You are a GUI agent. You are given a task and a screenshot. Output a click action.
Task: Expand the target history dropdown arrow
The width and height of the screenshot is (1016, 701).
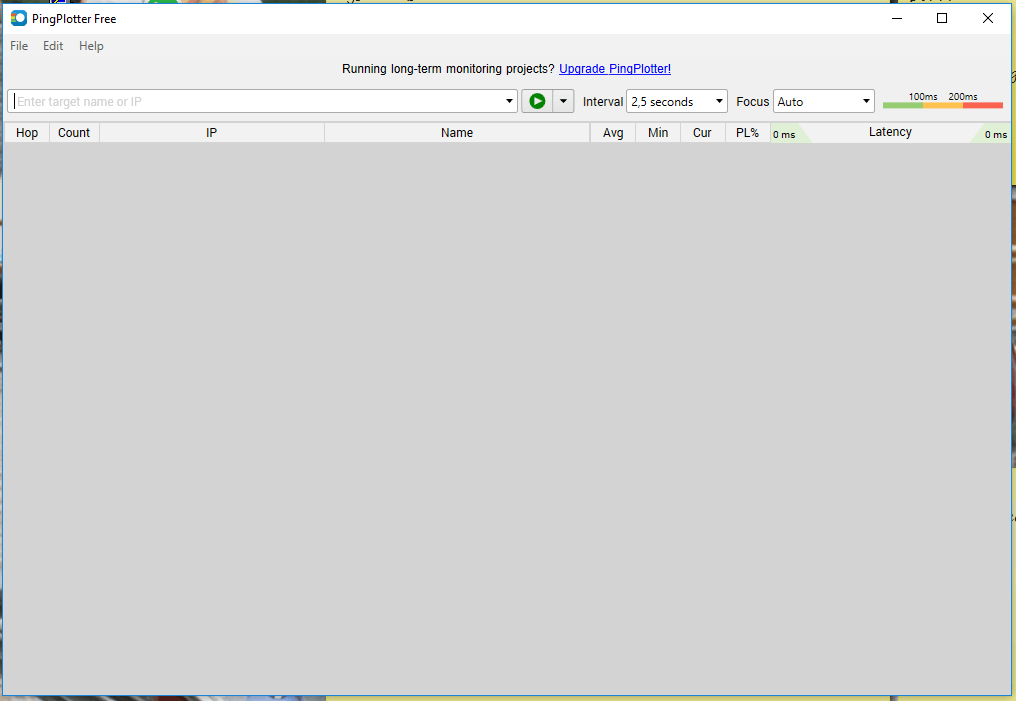[x=509, y=101]
